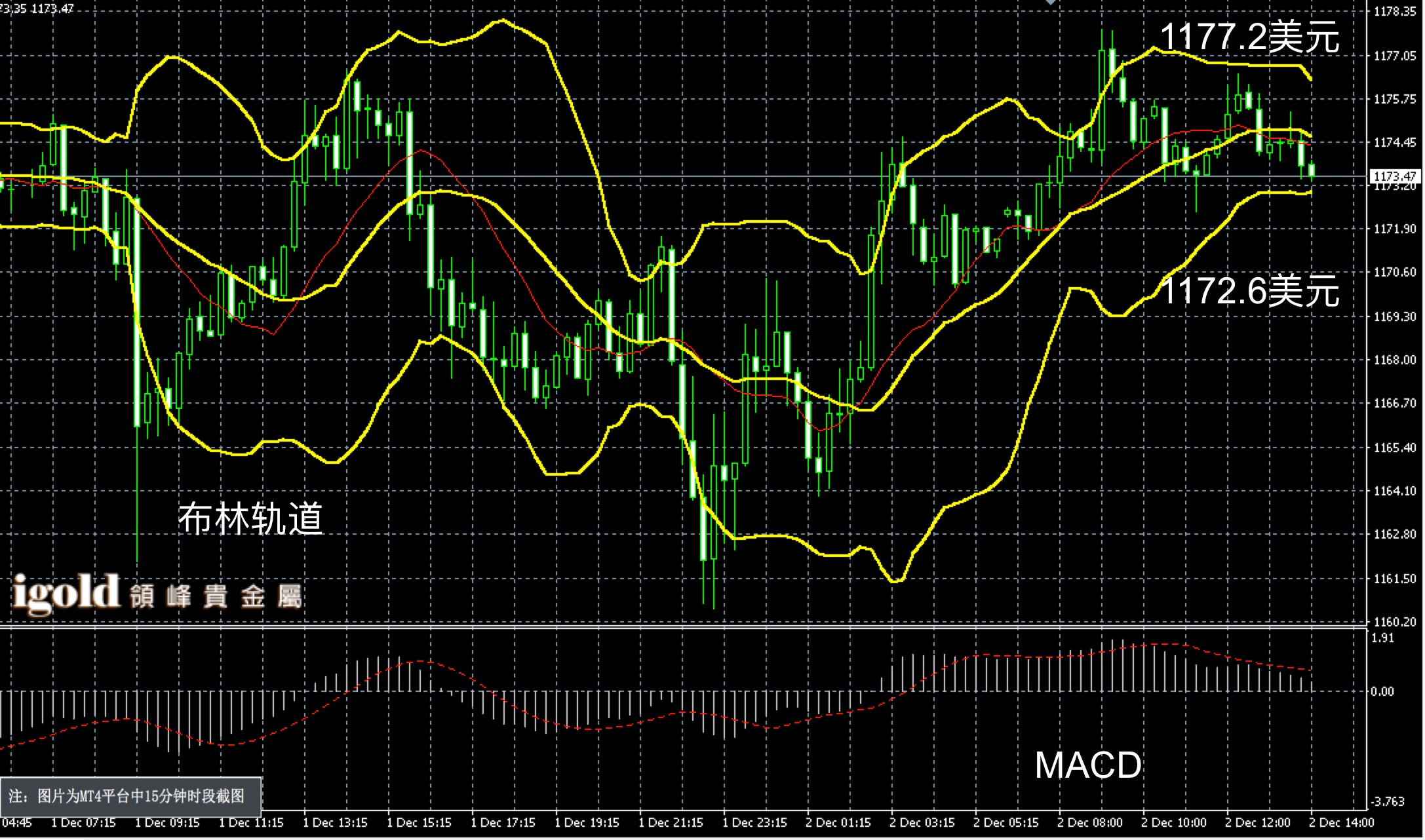This screenshot has height=840, width=1425.
Task: Click the igold logo watermark
Action: tap(66, 593)
